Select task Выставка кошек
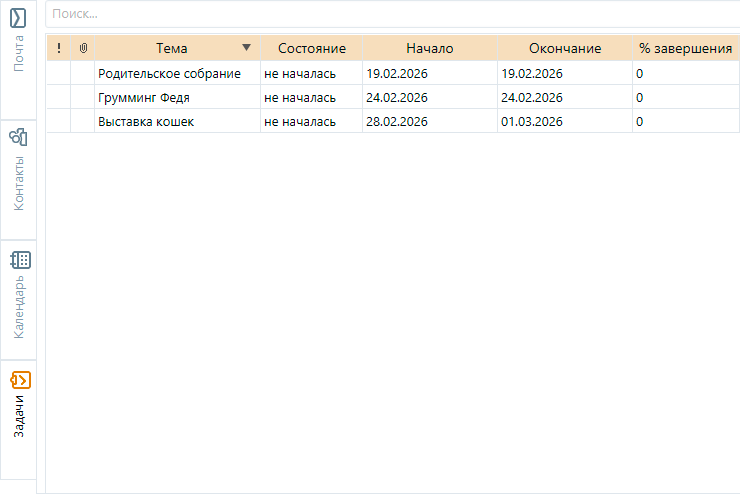The image size is (740, 494). 146,122
